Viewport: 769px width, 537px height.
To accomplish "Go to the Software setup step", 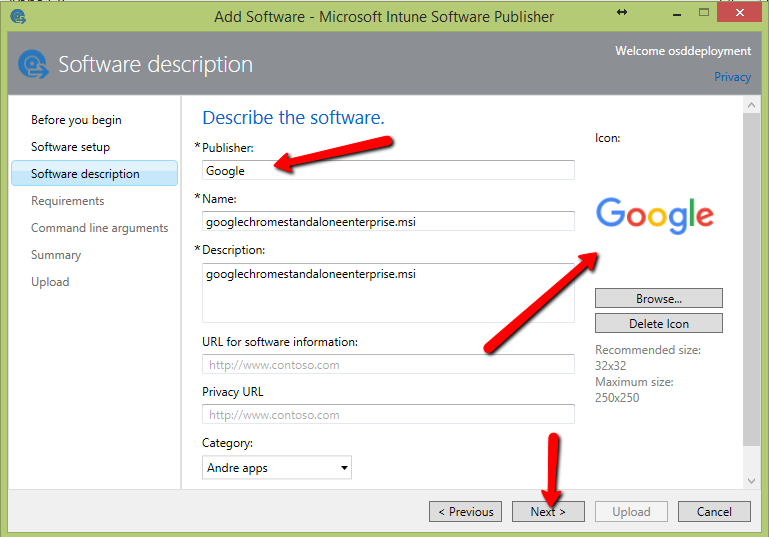I will [x=70, y=147].
